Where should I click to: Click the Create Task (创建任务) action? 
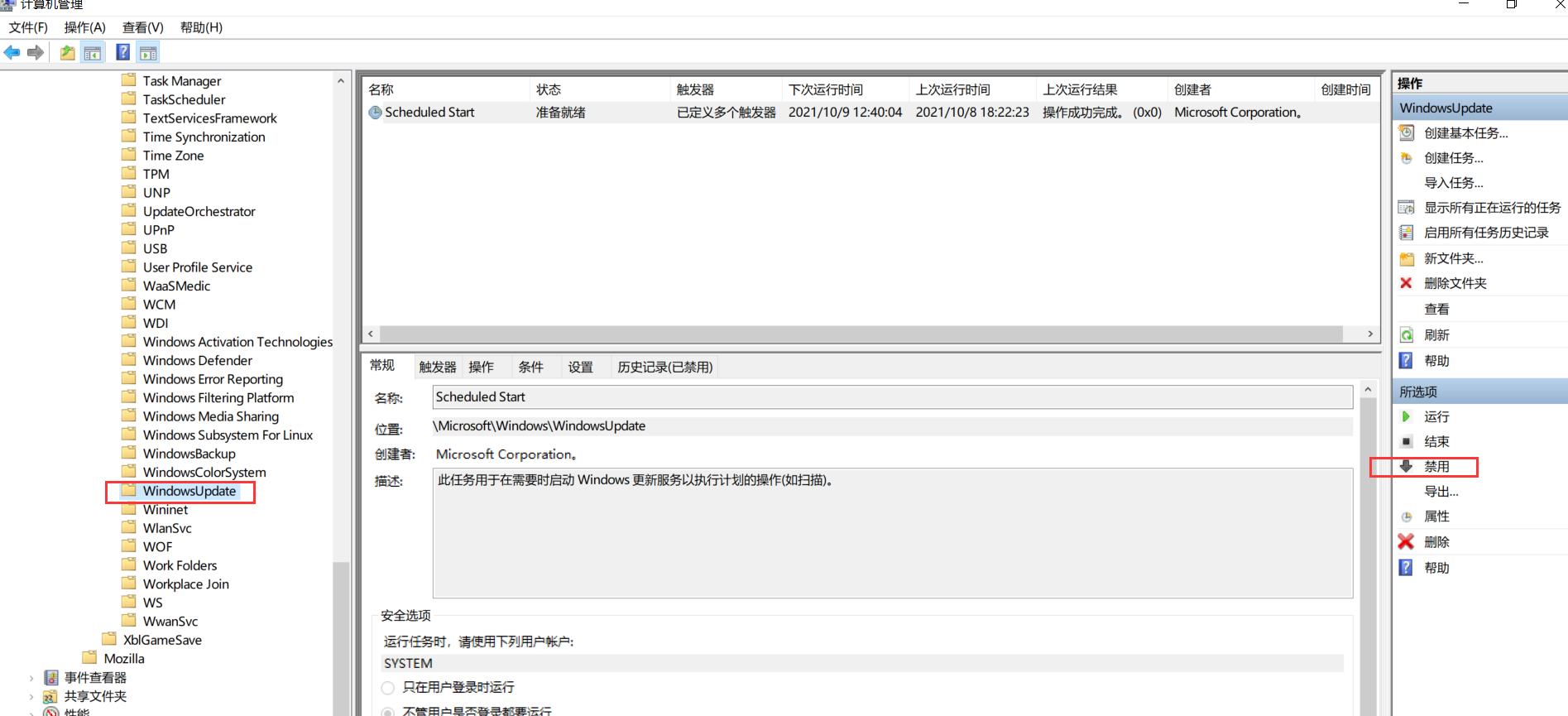(1453, 158)
